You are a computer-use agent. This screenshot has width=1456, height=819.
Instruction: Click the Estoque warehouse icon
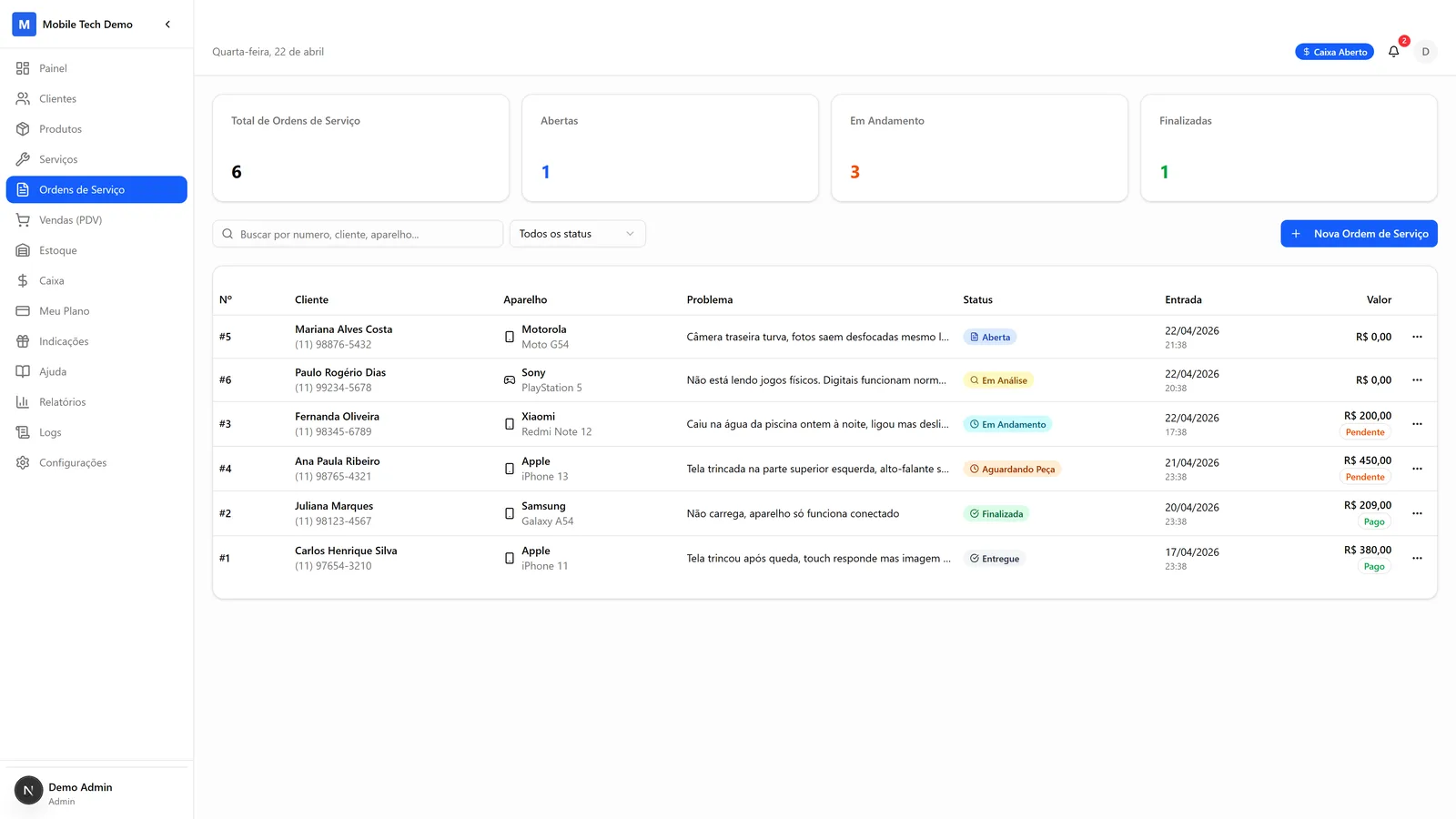23,250
